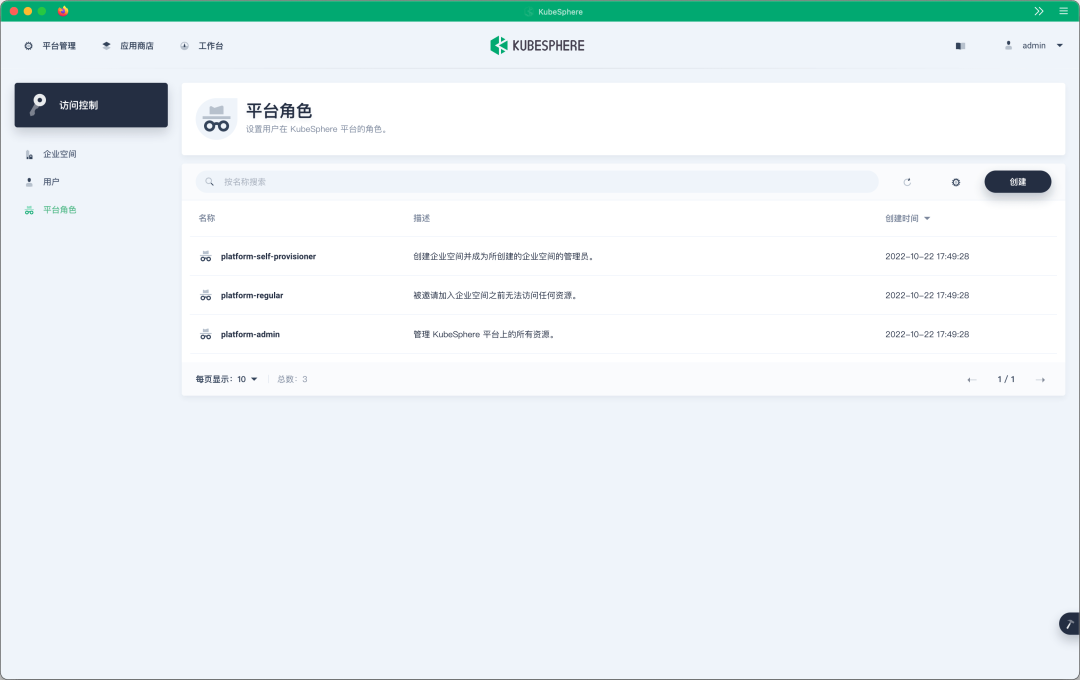Click platform-regular description text
Image resolution: width=1080 pixels, height=680 pixels.
click(x=497, y=296)
